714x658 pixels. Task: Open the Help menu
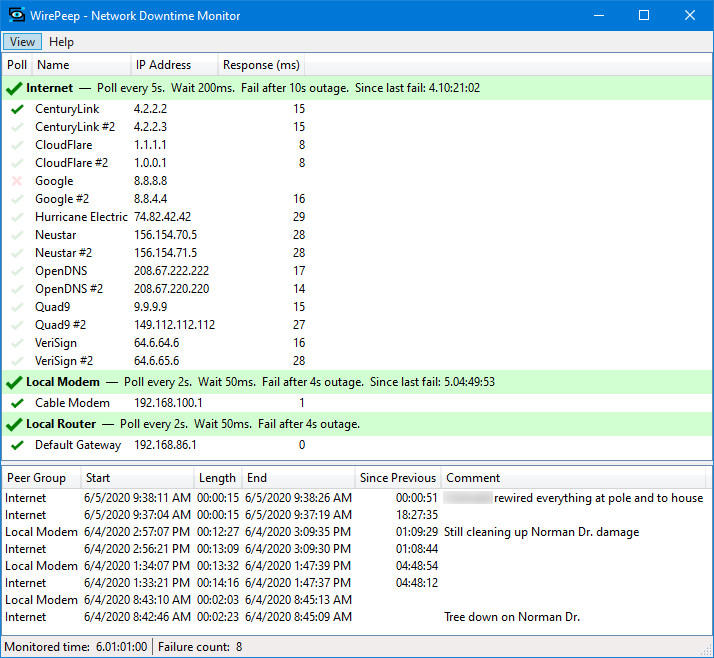click(x=61, y=42)
